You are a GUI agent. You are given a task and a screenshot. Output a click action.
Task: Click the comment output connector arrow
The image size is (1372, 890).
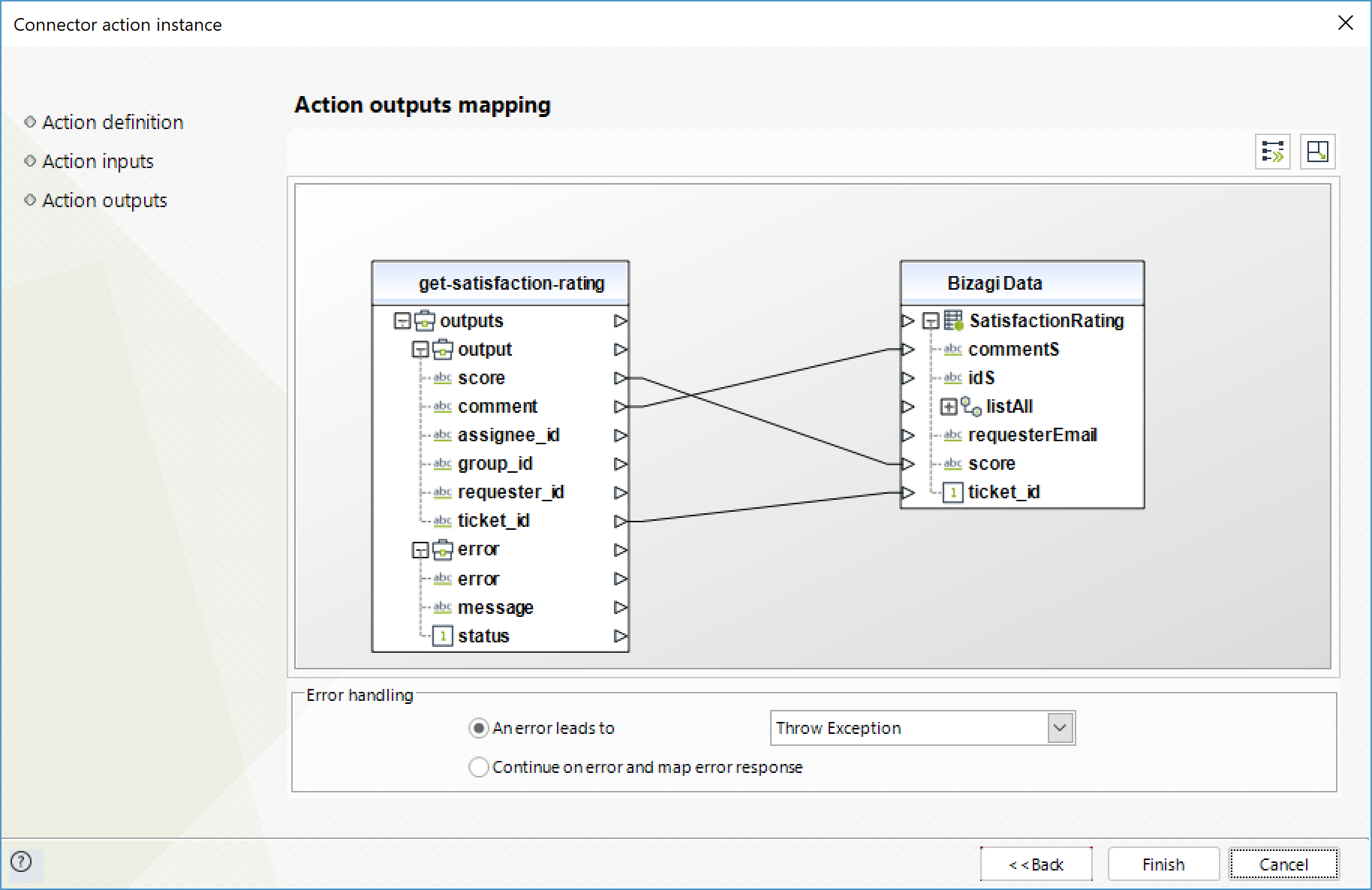tap(621, 407)
